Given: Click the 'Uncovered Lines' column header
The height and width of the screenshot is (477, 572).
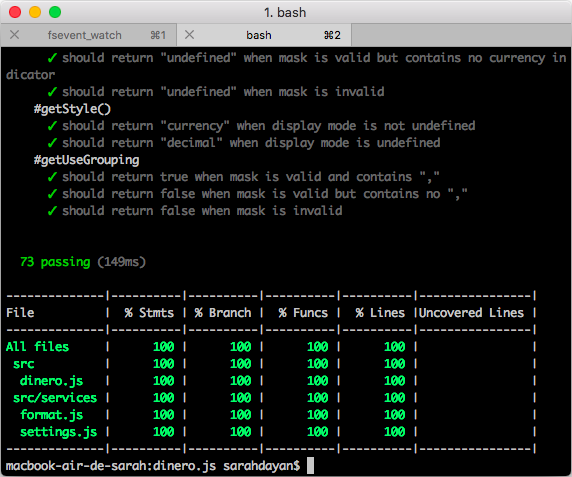Looking at the screenshot, I should click(471, 313).
